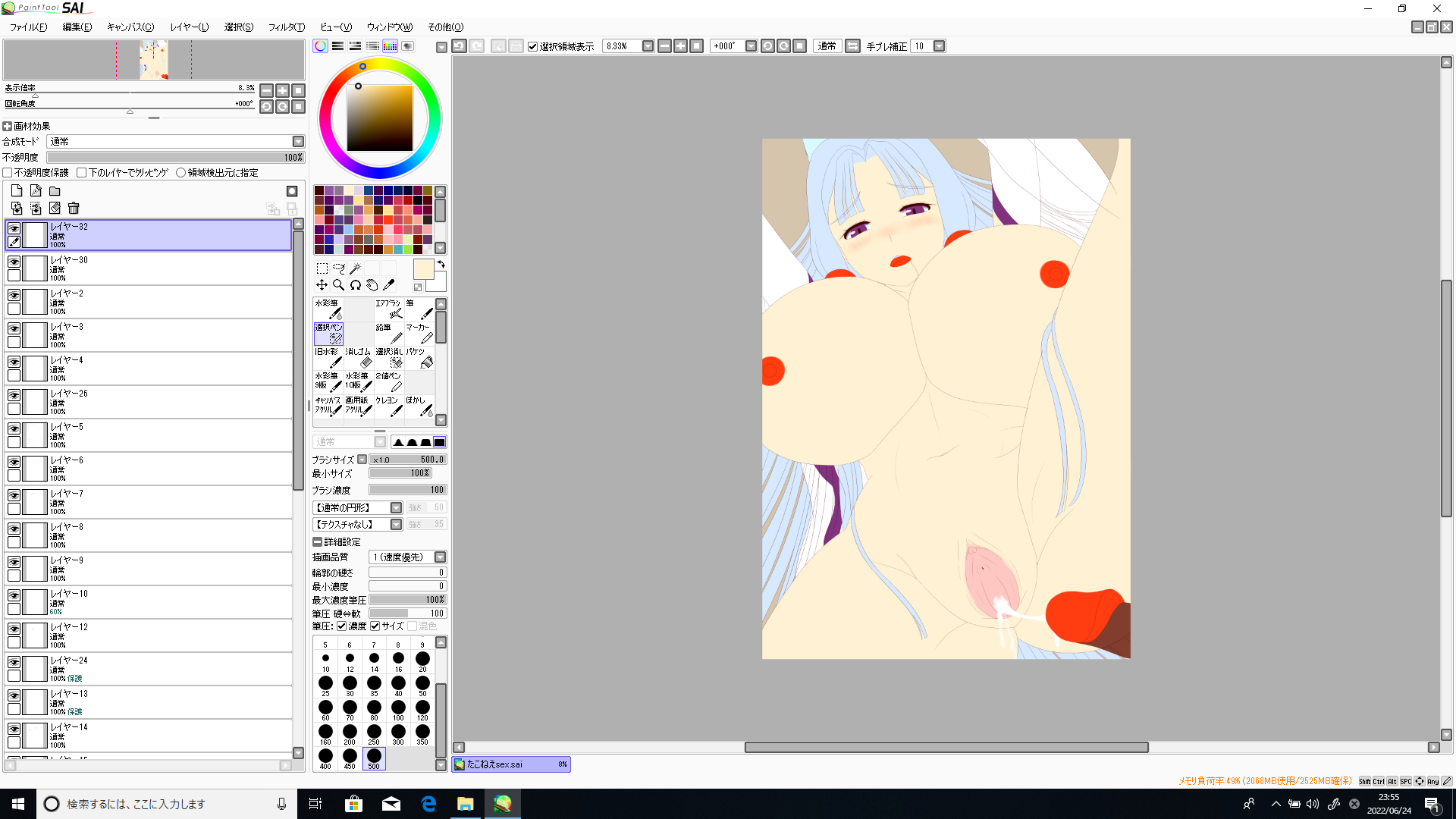Open the ウィンドウ(W) menu

tap(390, 27)
